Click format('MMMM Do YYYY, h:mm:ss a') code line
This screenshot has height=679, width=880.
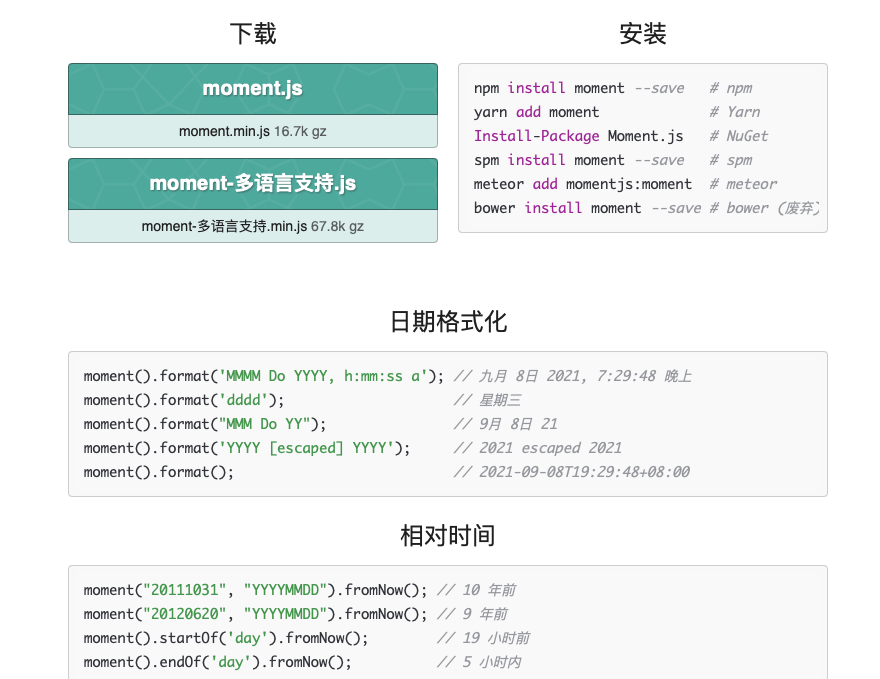click(264, 376)
